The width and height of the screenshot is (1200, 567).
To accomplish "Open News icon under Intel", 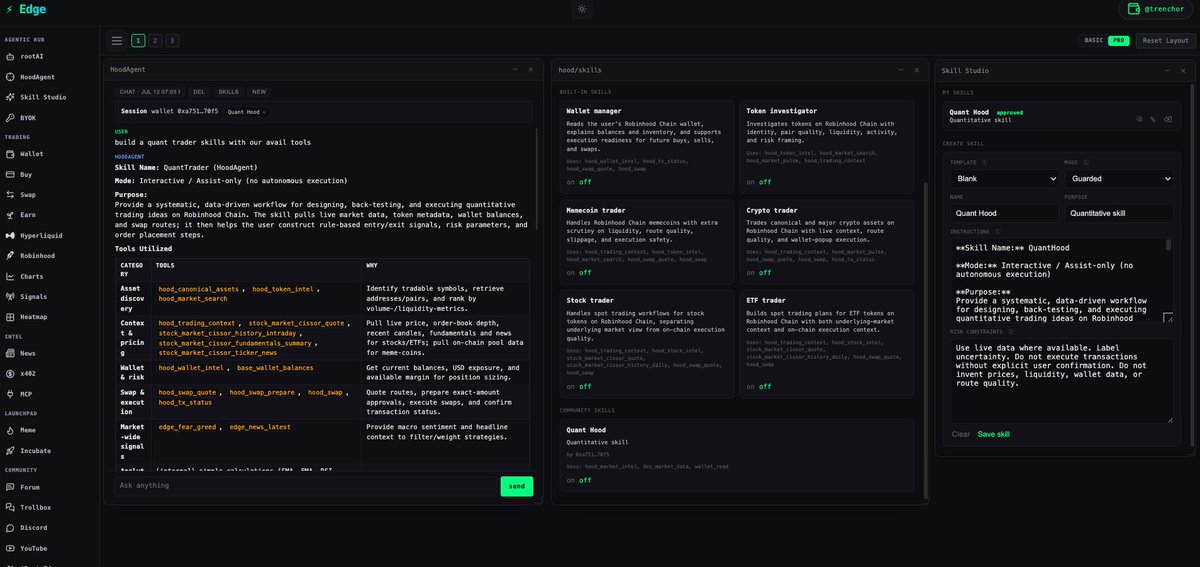I will pos(10,353).
